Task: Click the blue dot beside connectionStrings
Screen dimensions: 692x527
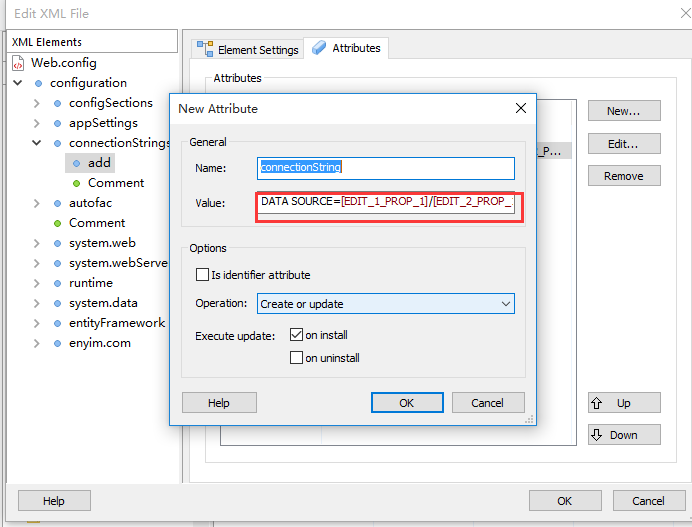Action: 57,143
